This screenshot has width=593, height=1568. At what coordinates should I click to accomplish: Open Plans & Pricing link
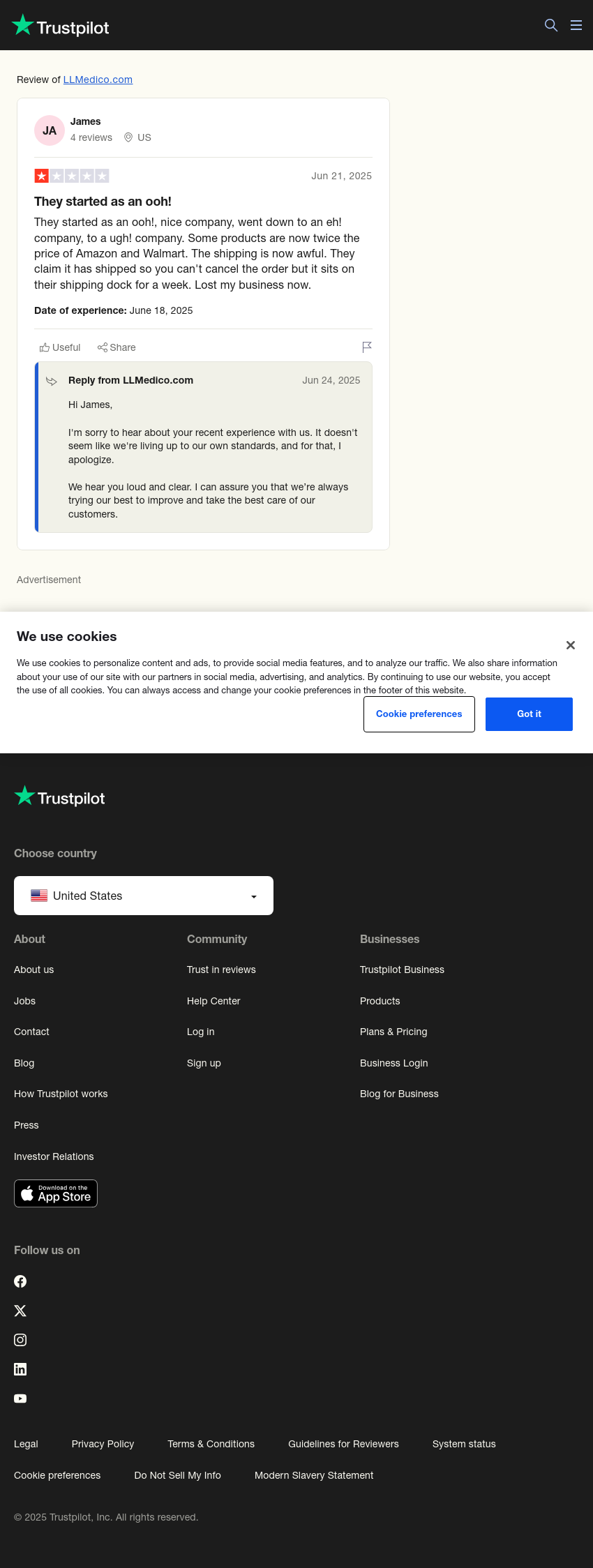pyautogui.click(x=393, y=1032)
